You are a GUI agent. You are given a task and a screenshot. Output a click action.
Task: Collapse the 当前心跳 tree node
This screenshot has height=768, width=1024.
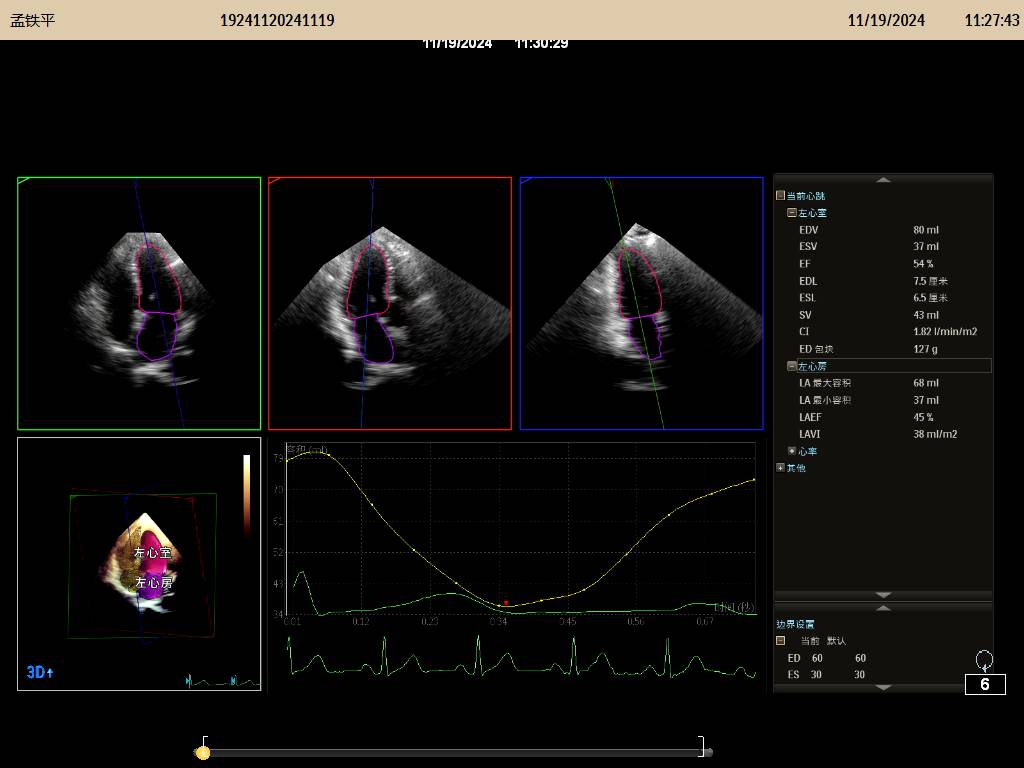coord(781,196)
